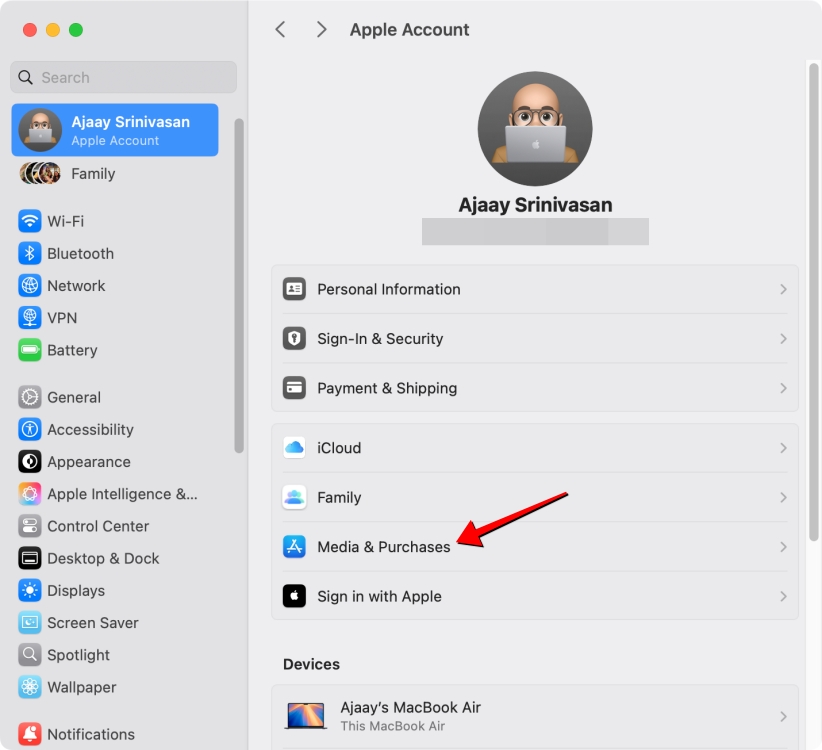
Task: Click the Personal Information card icon
Action: coord(294,289)
